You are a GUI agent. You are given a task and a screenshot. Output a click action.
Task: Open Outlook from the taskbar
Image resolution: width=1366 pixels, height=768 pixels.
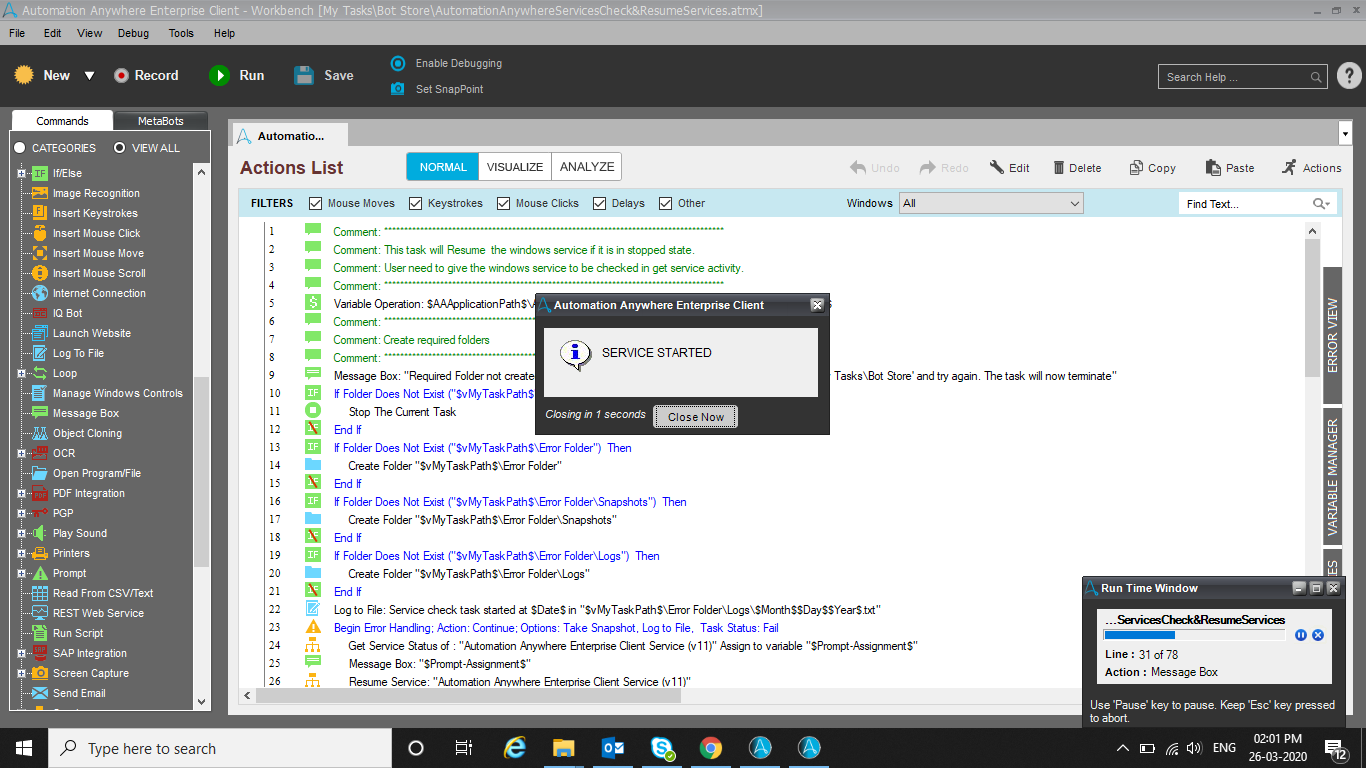click(x=613, y=748)
